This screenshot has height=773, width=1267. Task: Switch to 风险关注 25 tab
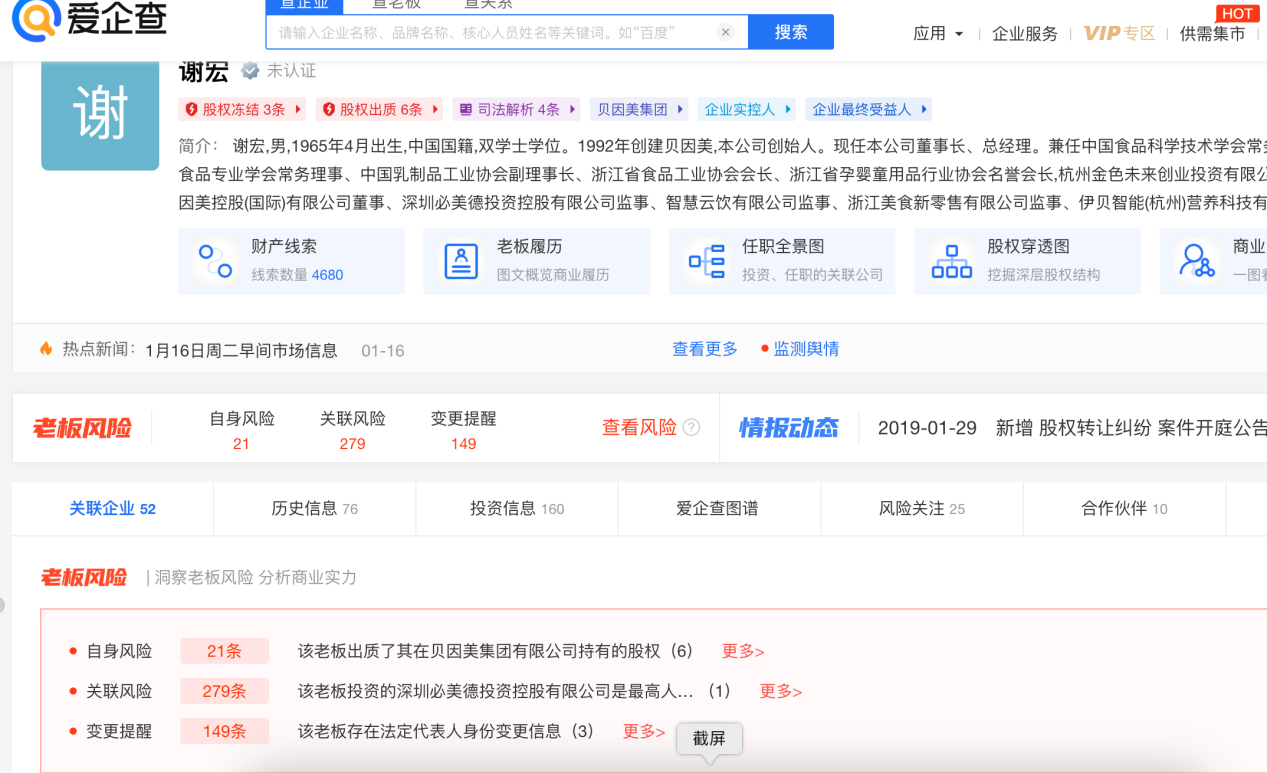(921, 508)
